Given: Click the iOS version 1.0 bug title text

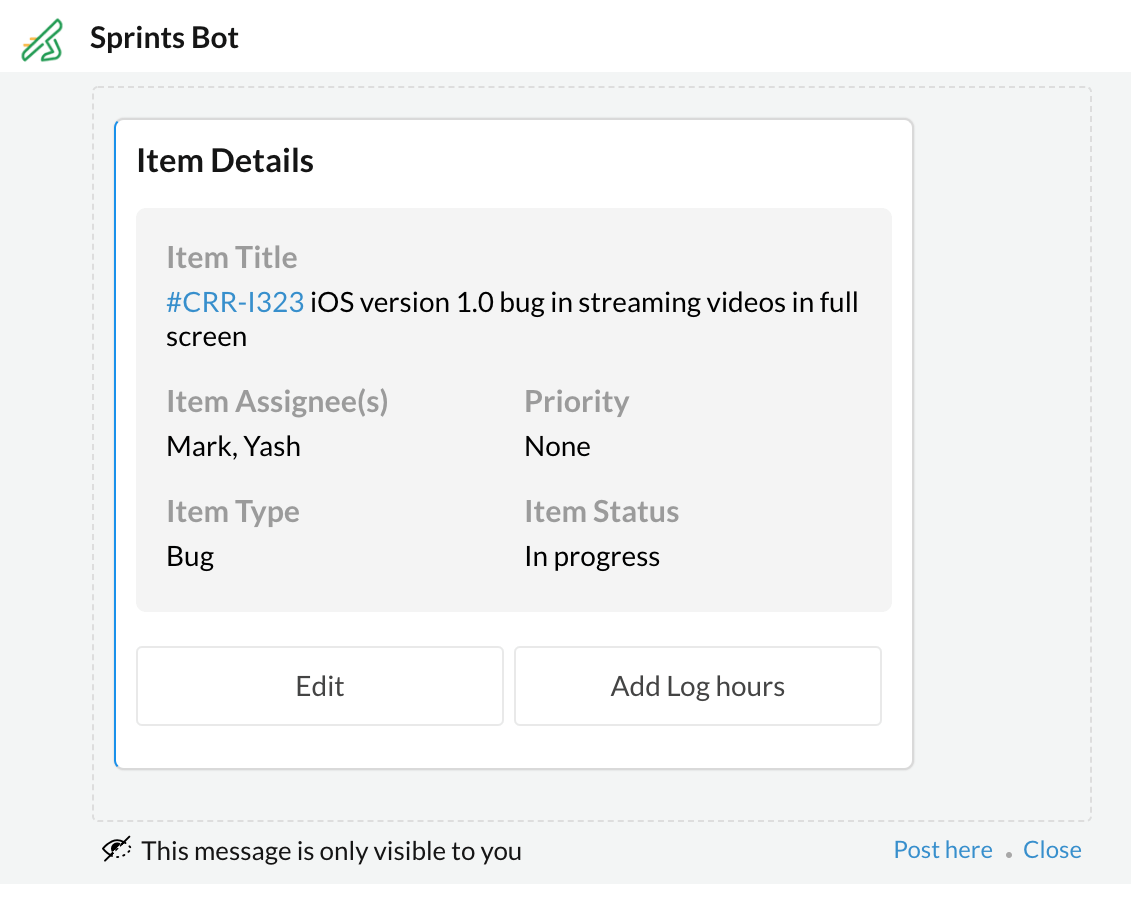Looking at the screenshot, I should tap(584, 302).
